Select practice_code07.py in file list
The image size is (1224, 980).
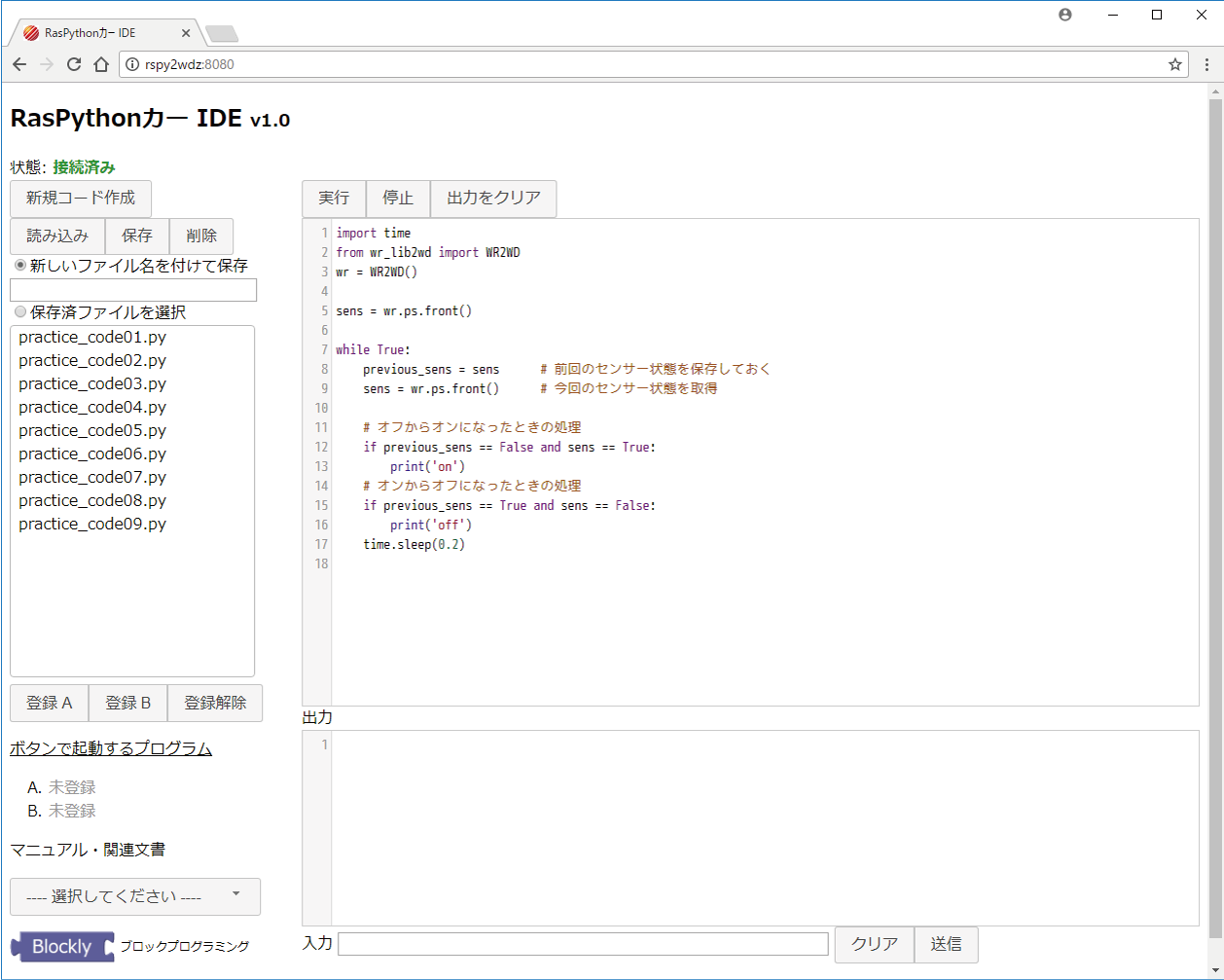tap(132, 477)
